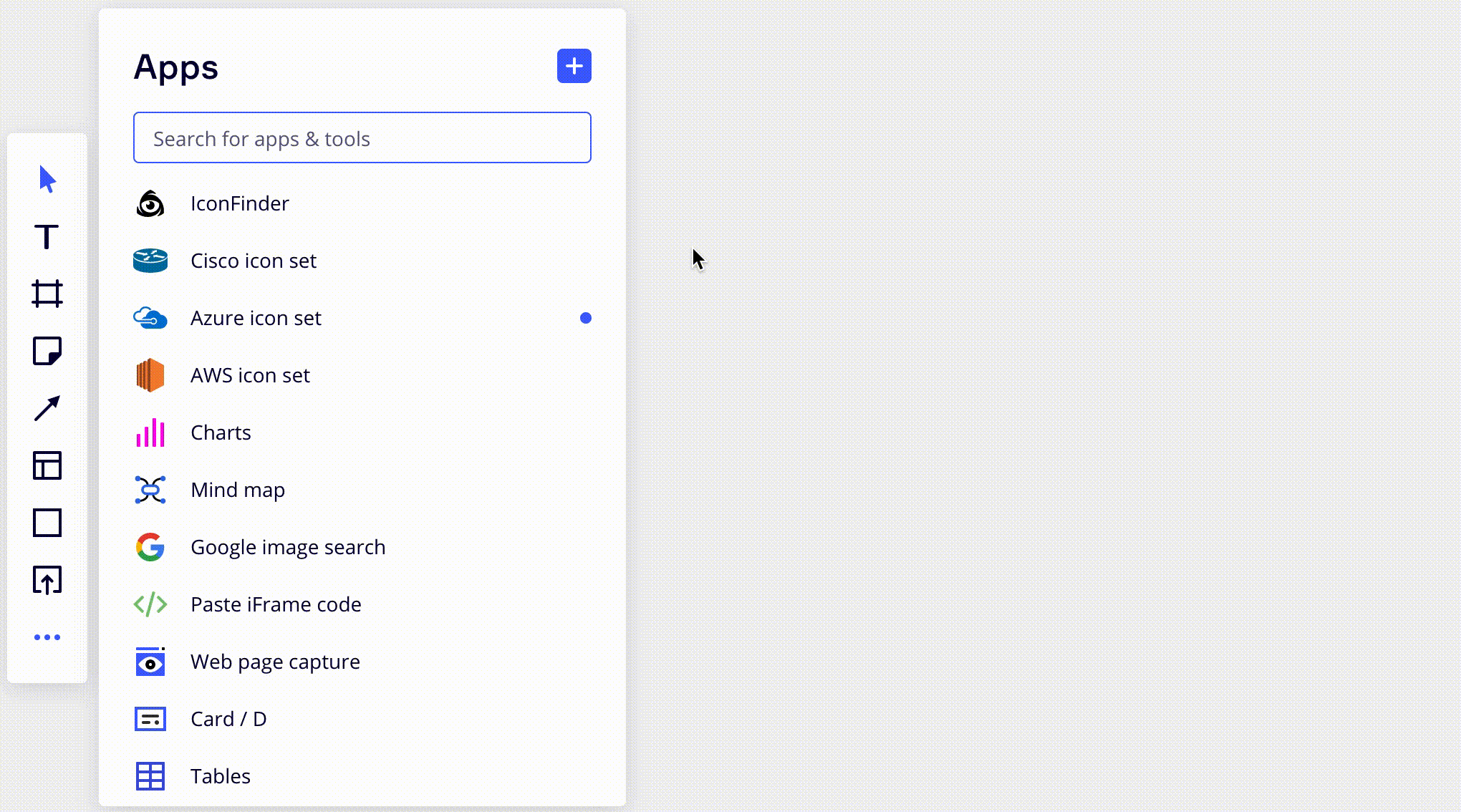Select Paste iFrame code

coord(276,605)
